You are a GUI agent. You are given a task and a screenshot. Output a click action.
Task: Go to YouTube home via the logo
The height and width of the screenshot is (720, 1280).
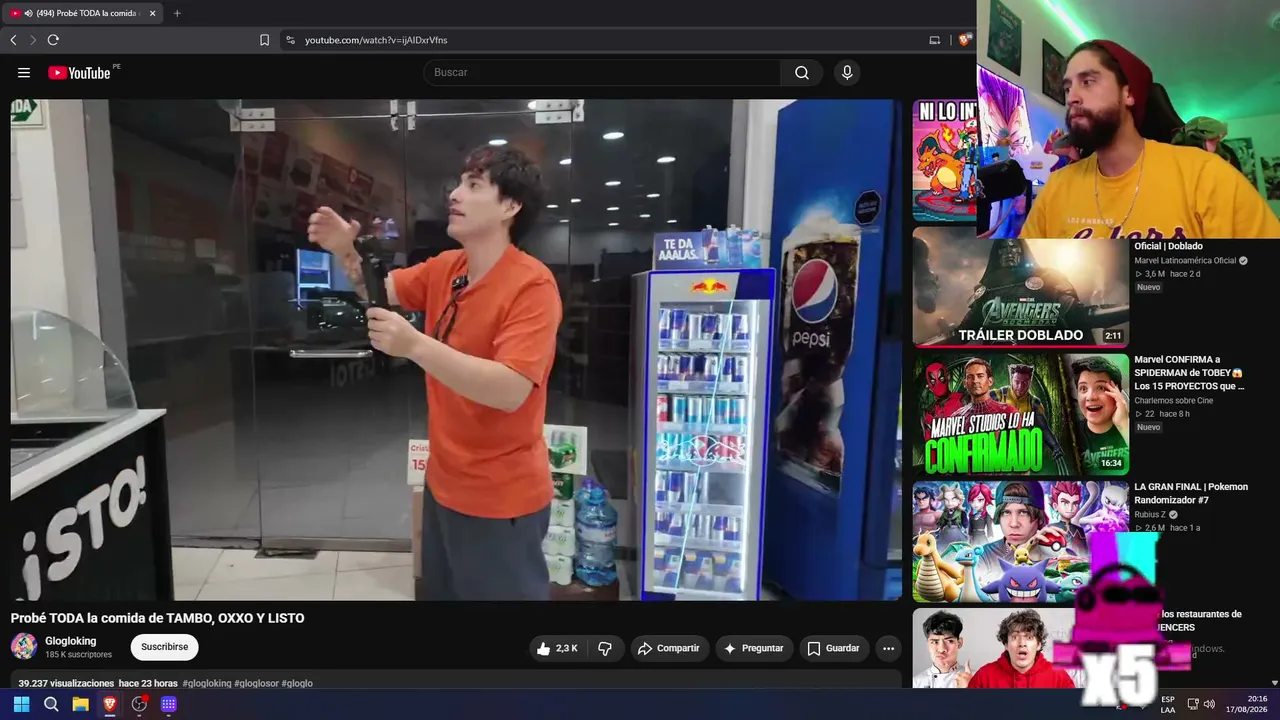click(79, 72)
